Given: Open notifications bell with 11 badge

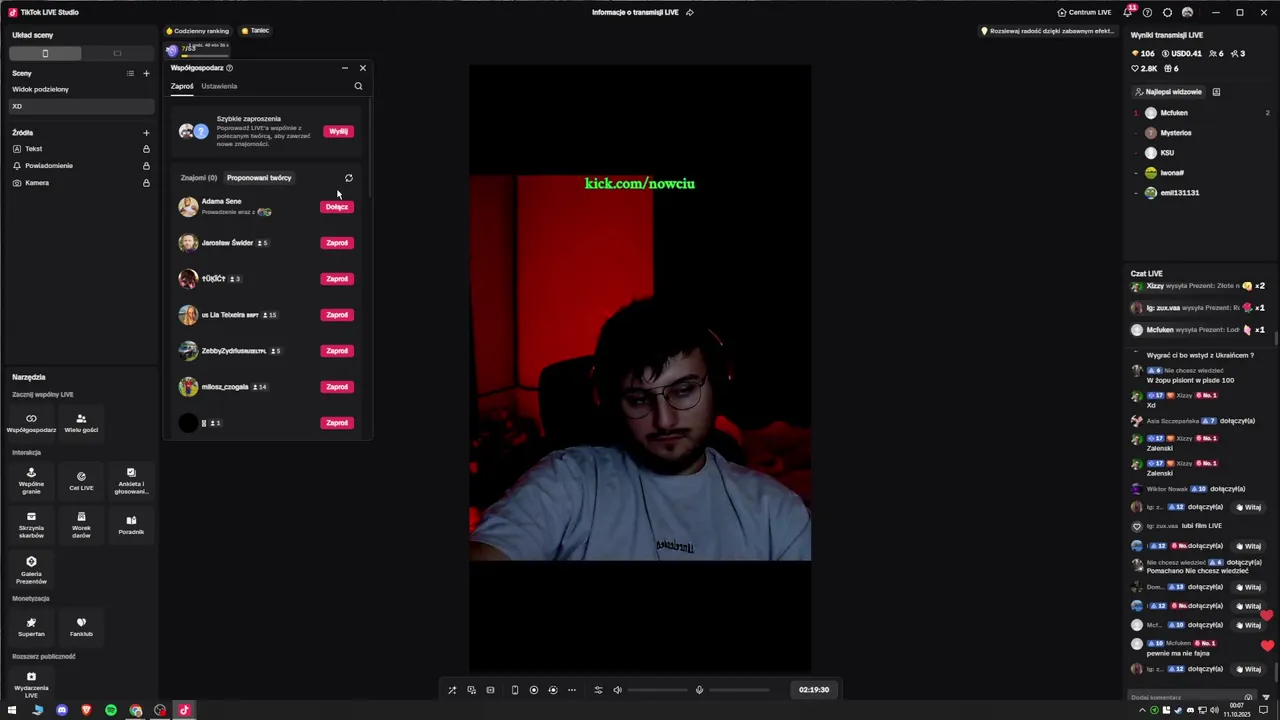Looking at the screenshot, I should click(1128, 12).
